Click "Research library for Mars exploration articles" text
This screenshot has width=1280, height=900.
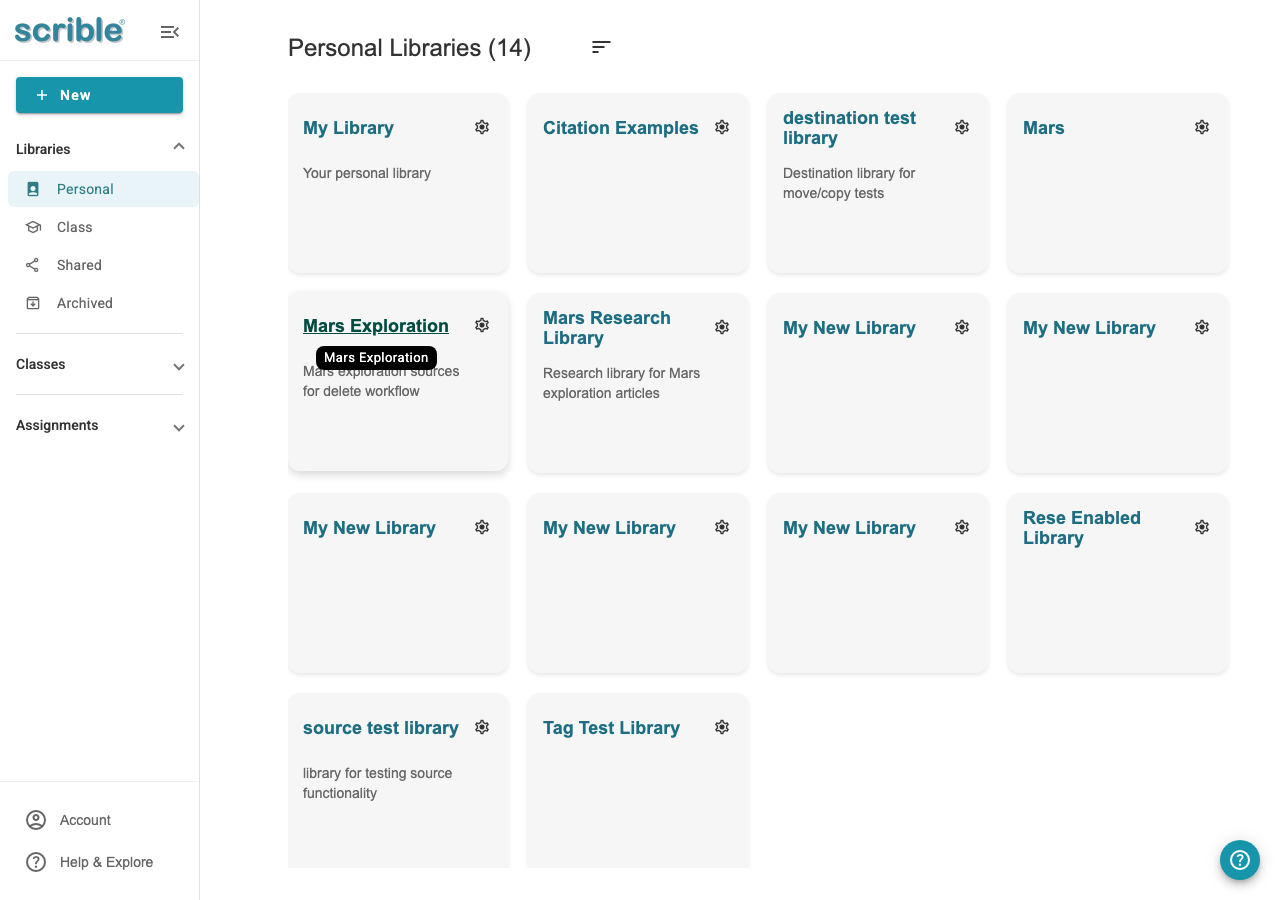pos(622,383)
